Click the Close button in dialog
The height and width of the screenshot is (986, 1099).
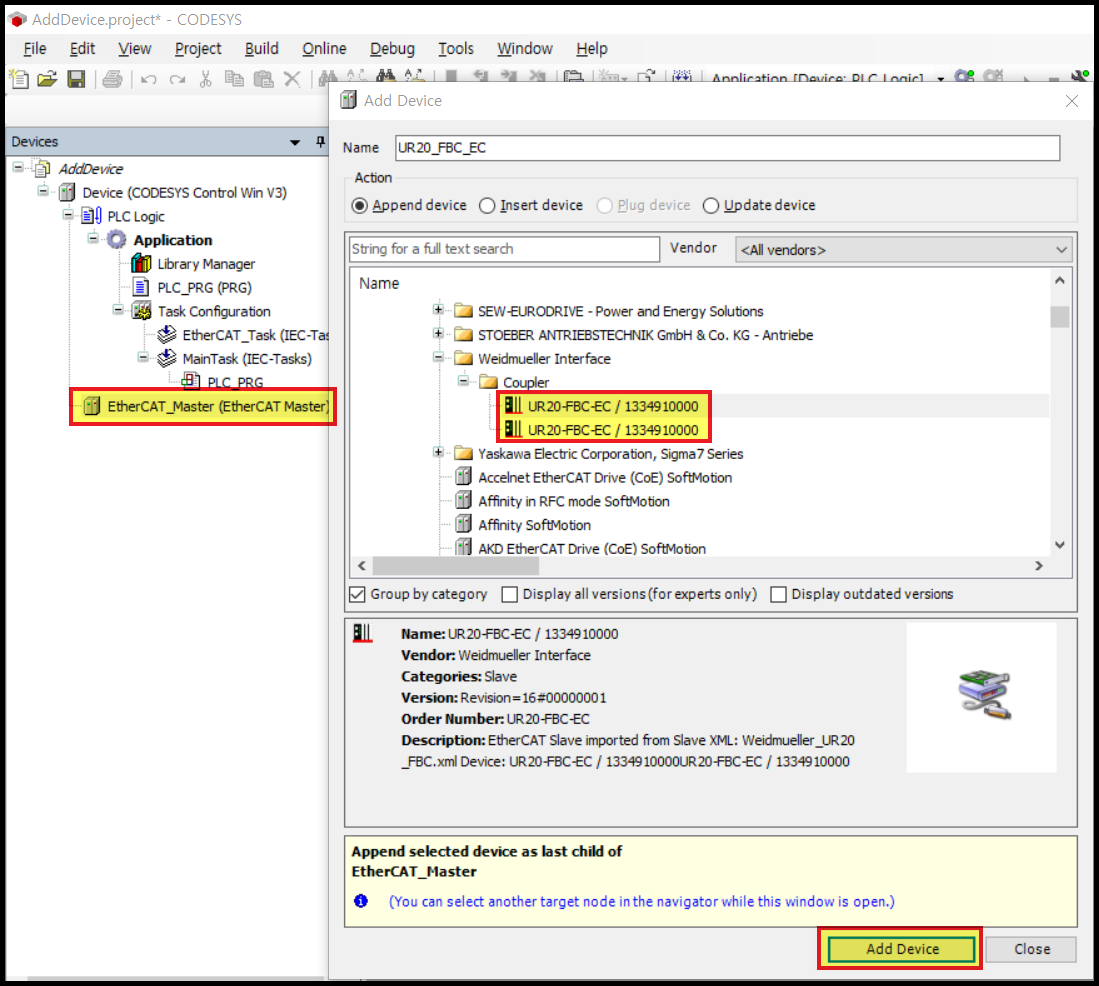tap(1031, 949)
